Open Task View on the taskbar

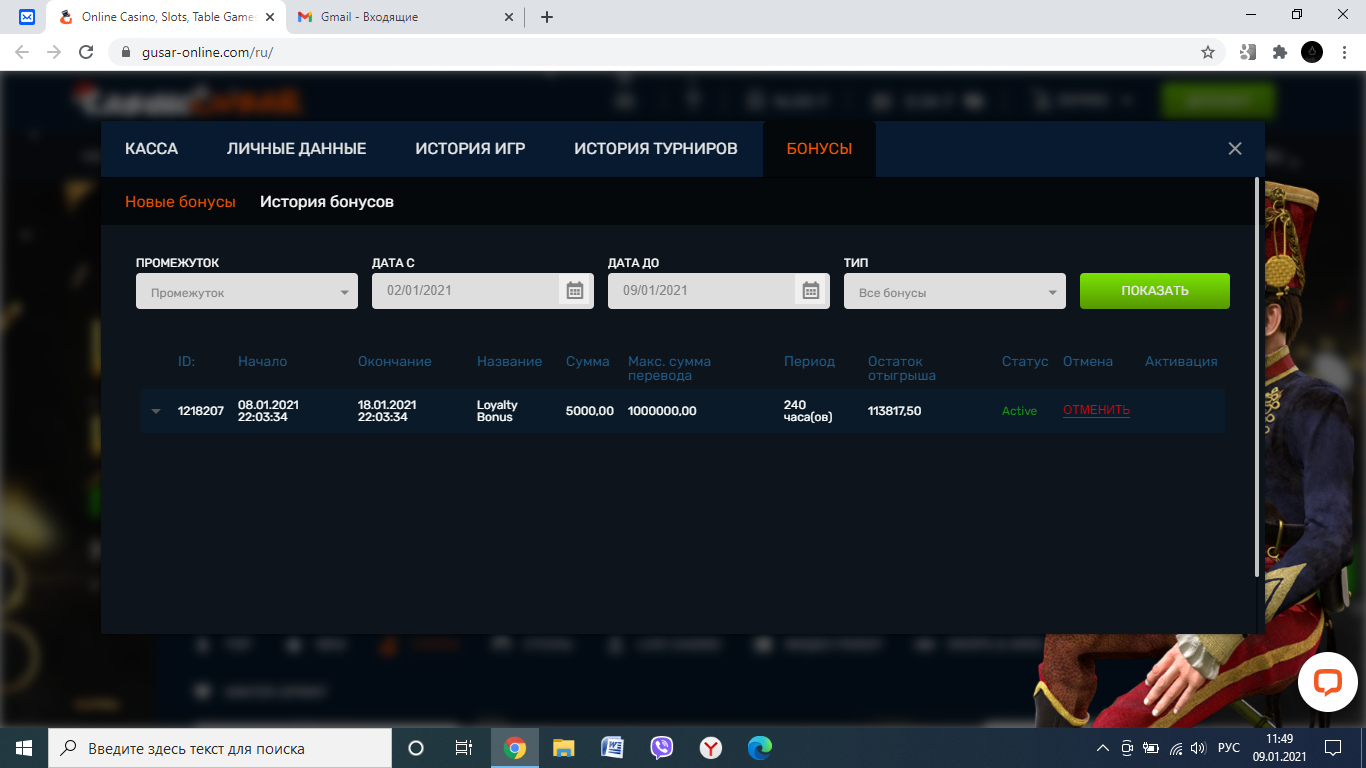pyautogui.click(x=464, y=748)
